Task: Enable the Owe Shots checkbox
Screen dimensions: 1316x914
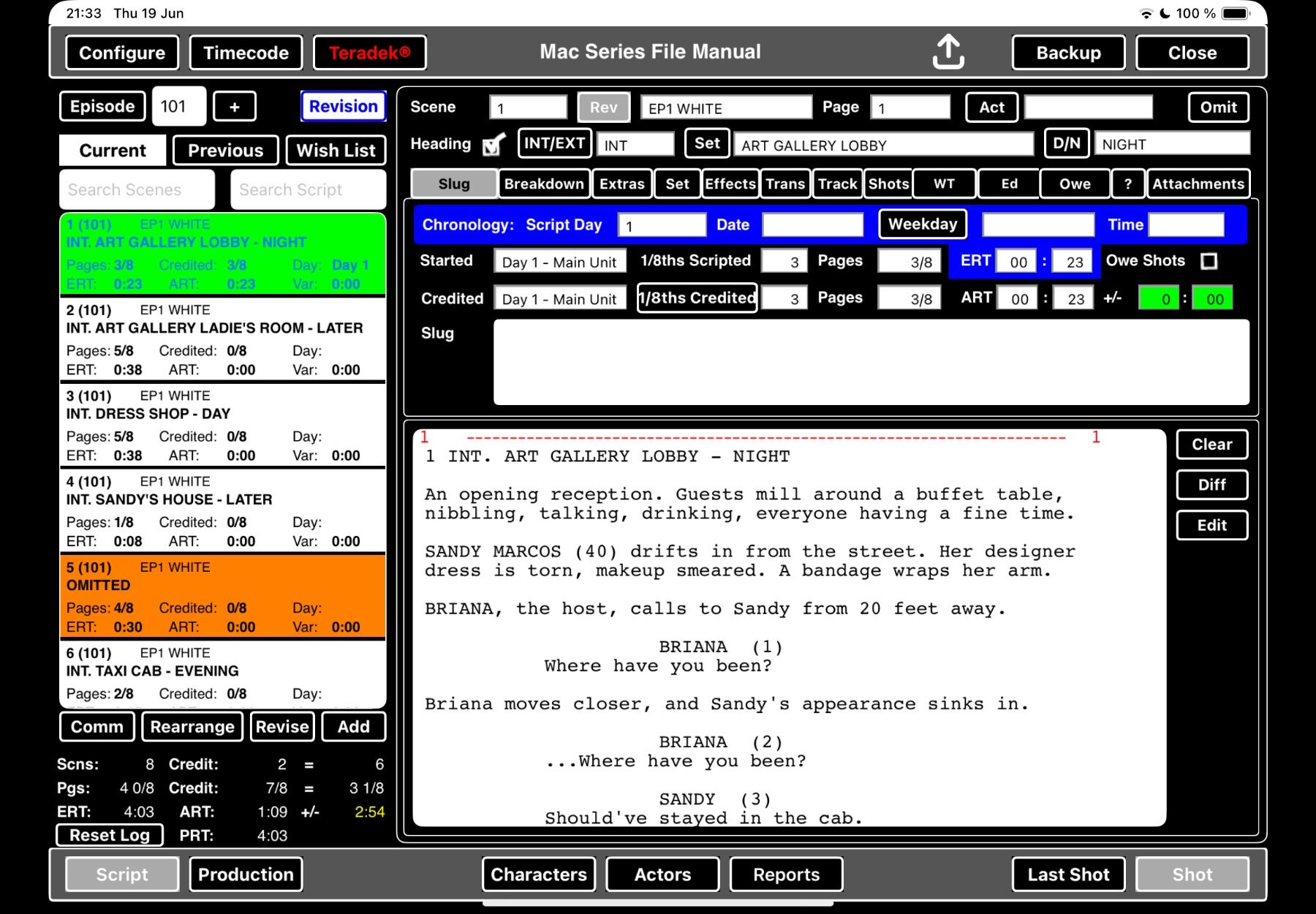Action: (1209, 261)
